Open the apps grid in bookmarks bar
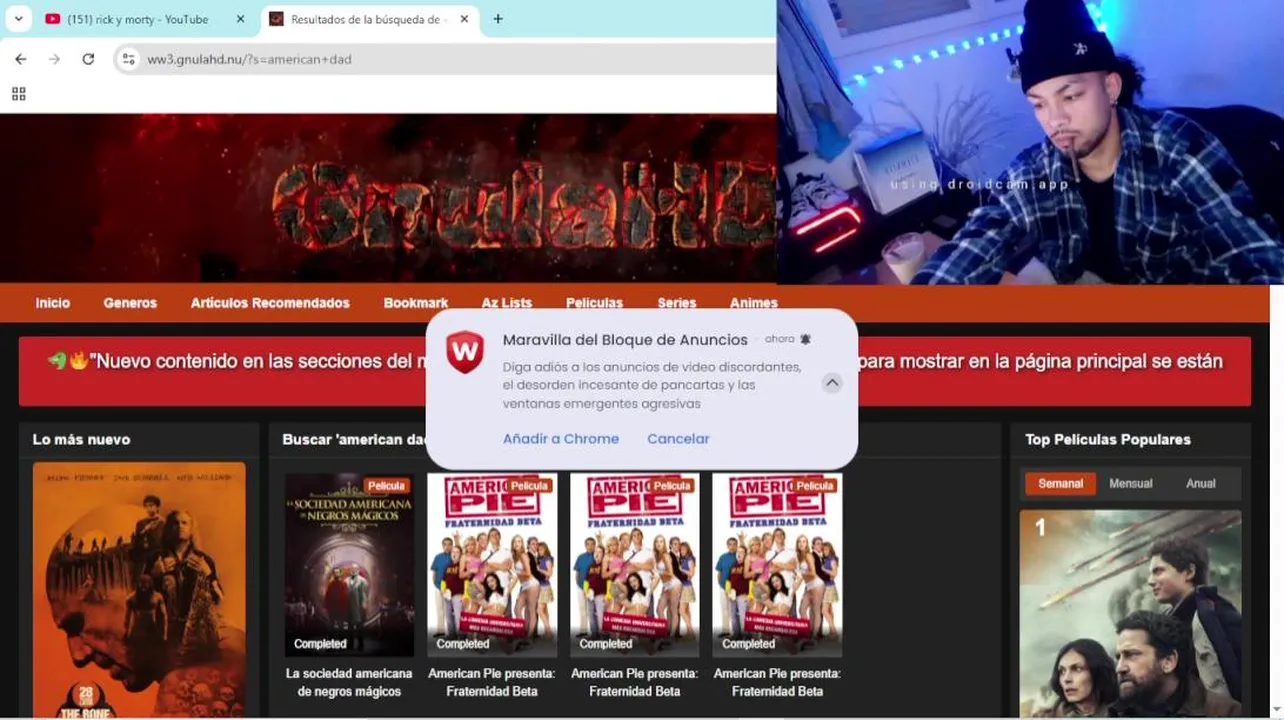Image resolution: width=1284 pixels, height=720 pixels. point(18,94)
